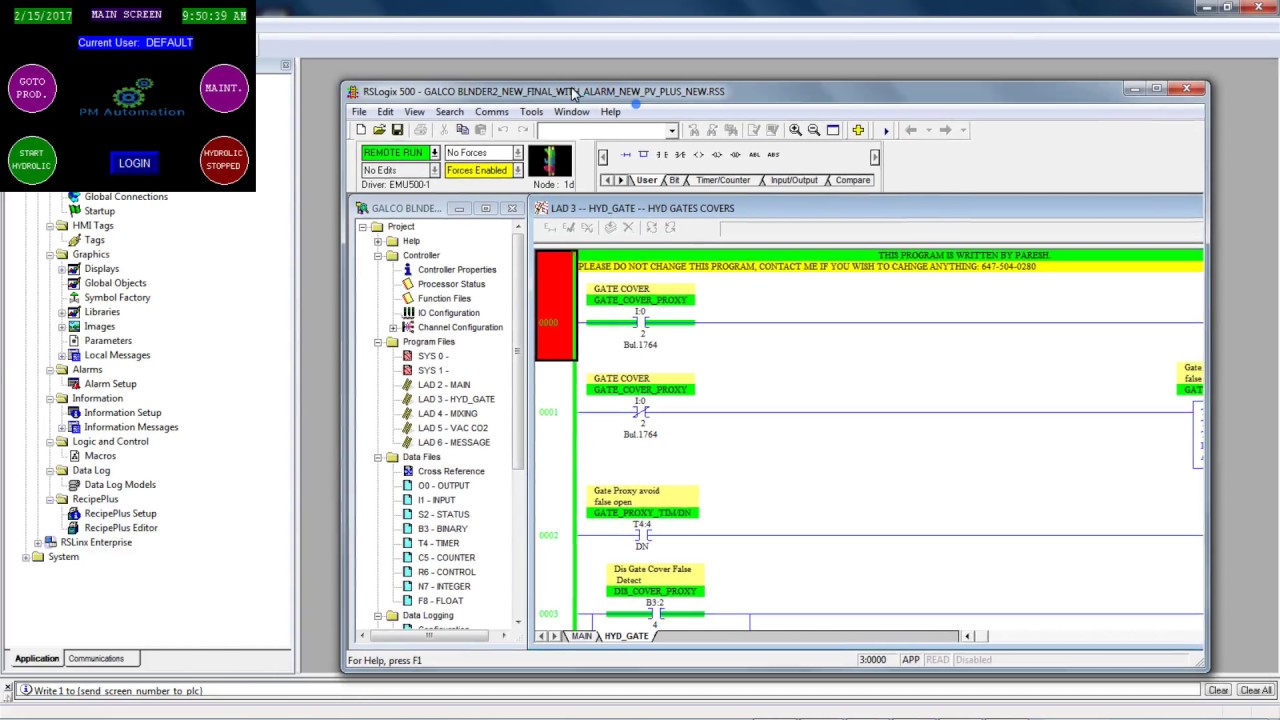Image resolution: width=1280 pixels, height=720 pixels.
Task: Click the Paste icon in toolbar
Action: point(480,130)
